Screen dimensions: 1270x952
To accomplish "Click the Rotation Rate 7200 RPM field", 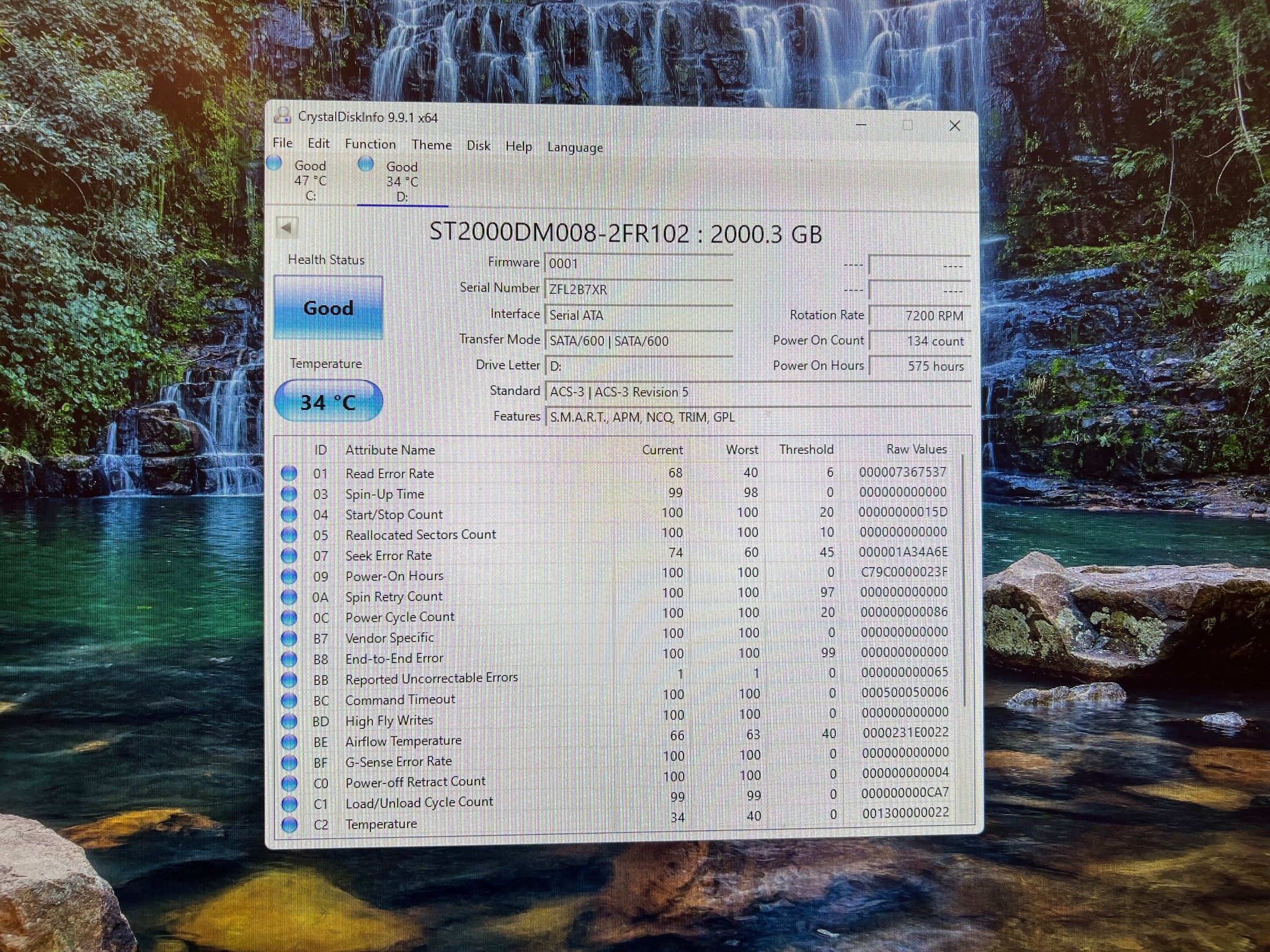I will click(x=920, y=315).
